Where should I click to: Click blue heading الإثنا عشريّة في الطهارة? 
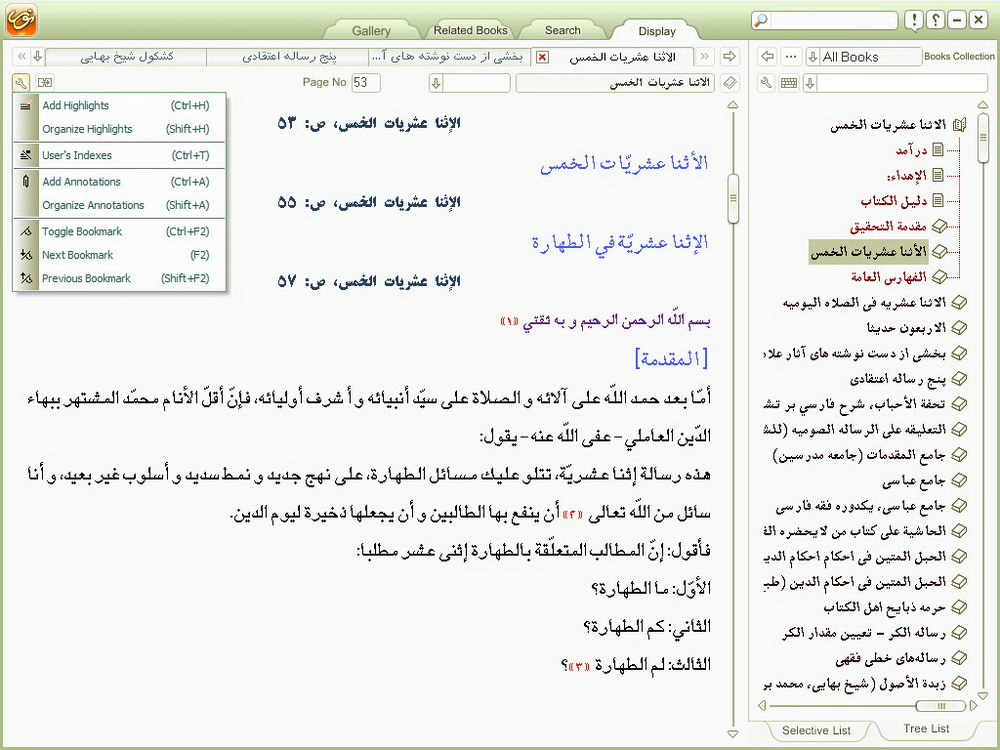coord(620,242)
